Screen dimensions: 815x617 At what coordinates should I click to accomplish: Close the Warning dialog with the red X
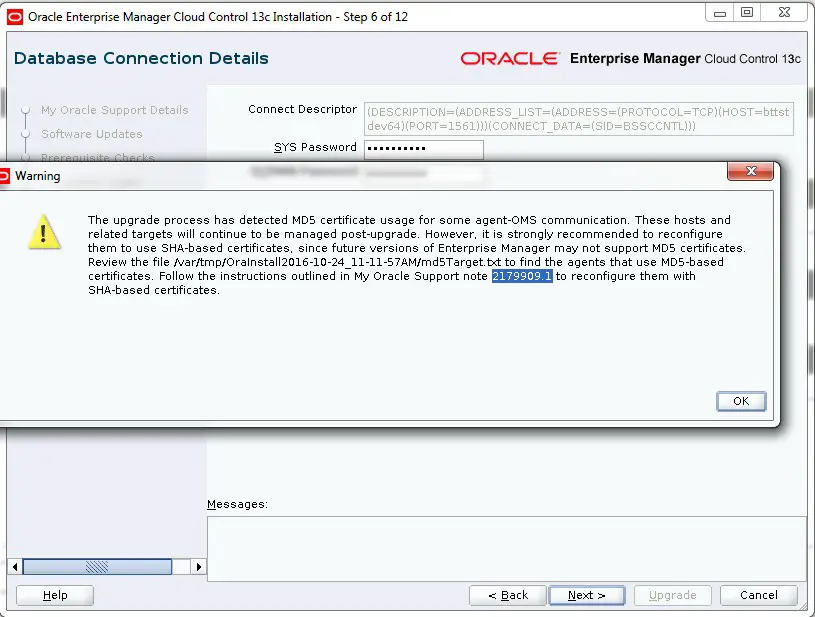click(x=751, y=171)
